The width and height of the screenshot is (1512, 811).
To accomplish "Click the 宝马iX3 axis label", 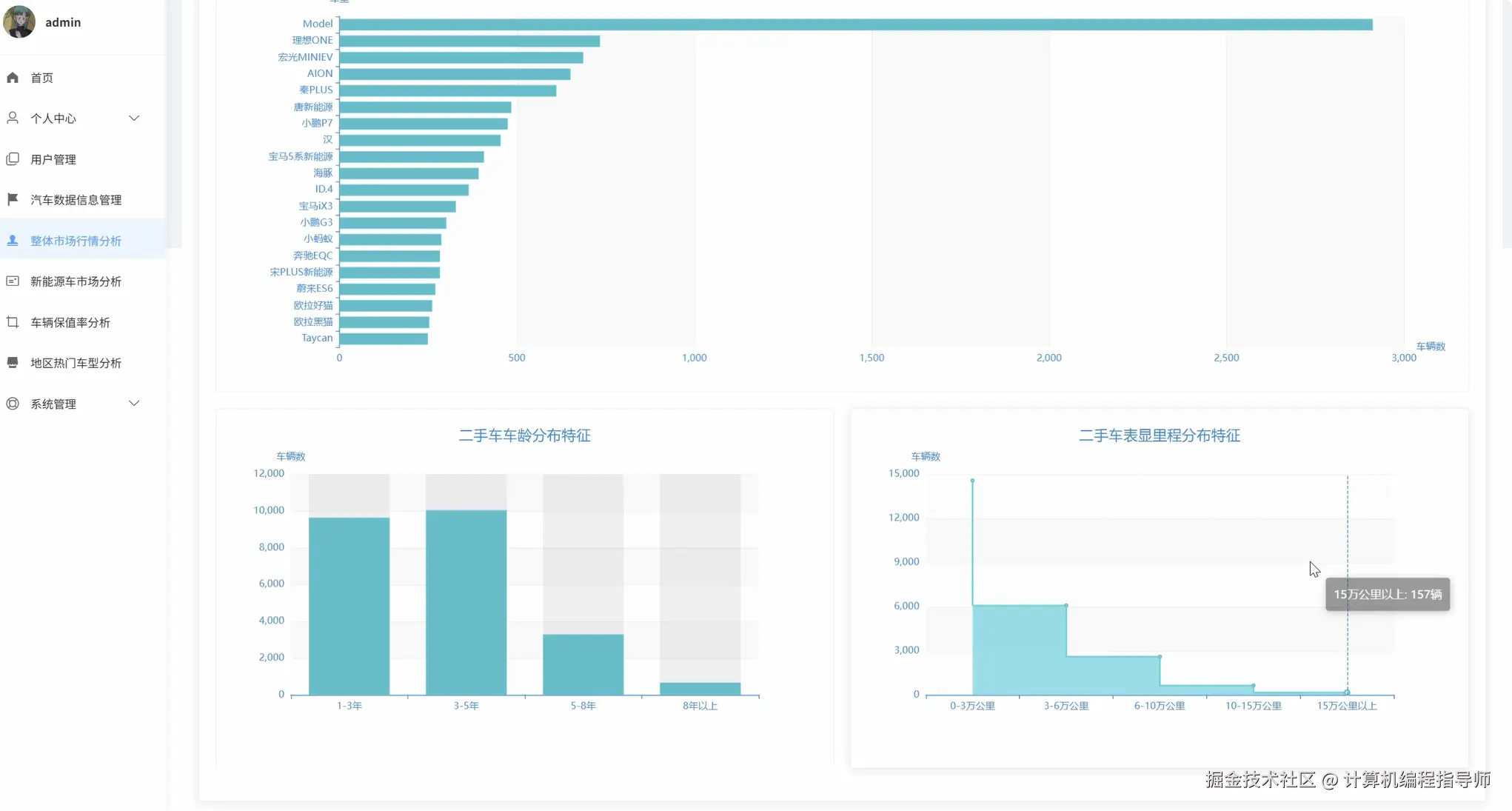I will pyautogui.click(x=315, y=206).
